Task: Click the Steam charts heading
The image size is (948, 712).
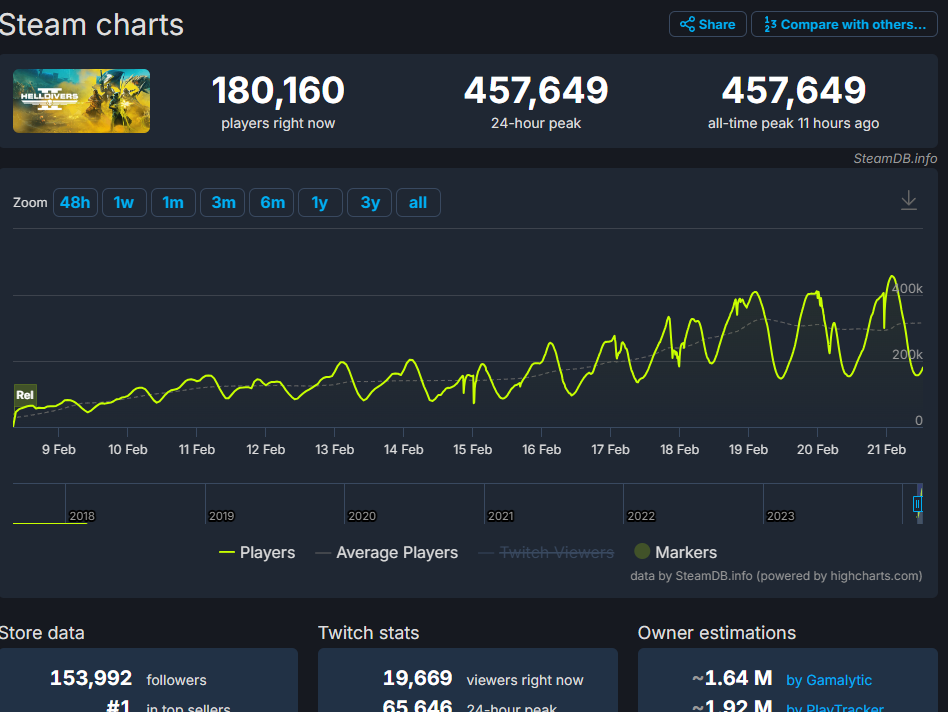Action: [x=91, y=25]
